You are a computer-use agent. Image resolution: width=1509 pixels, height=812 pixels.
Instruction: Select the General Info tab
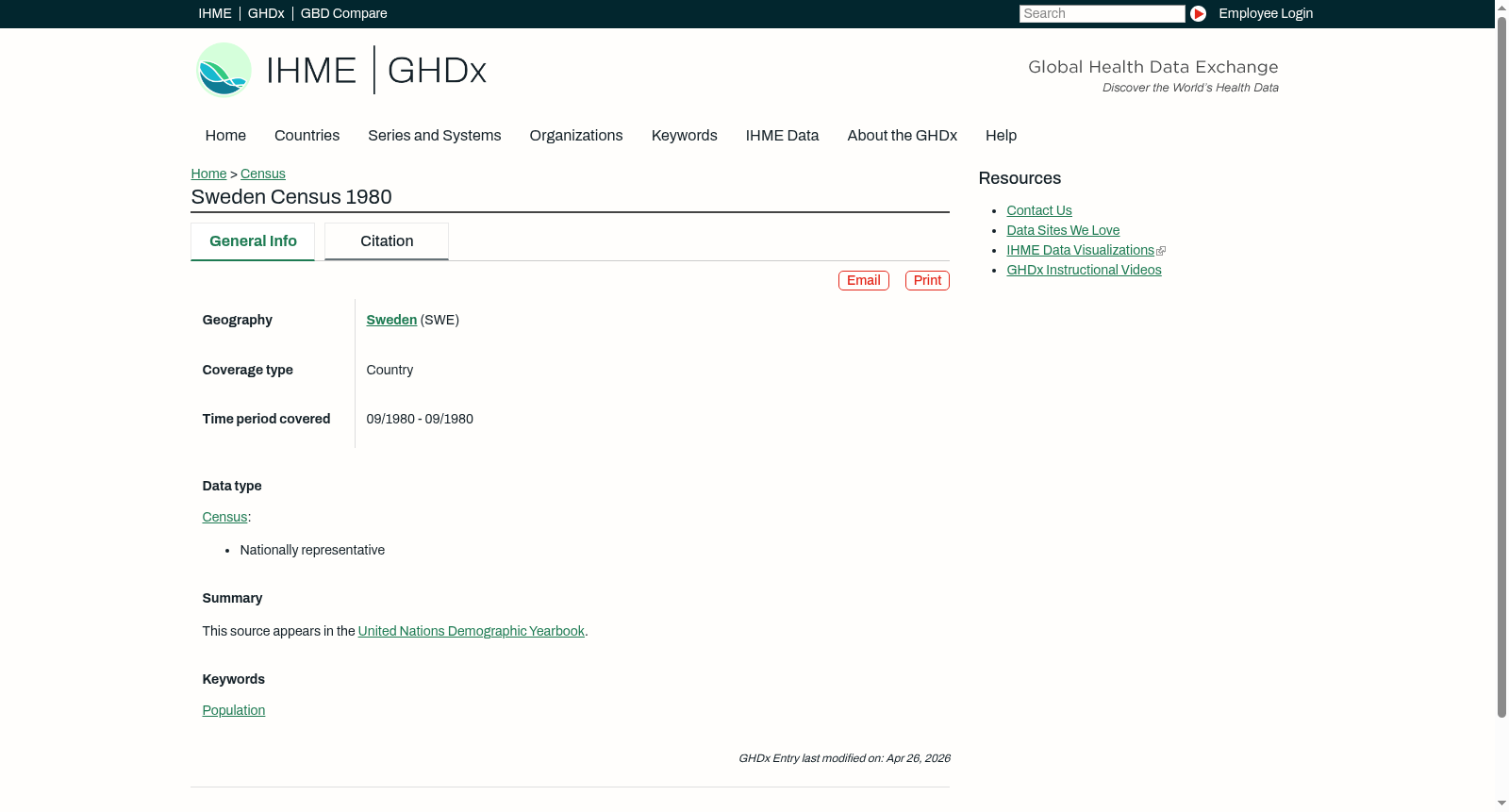tap(253, 241)
